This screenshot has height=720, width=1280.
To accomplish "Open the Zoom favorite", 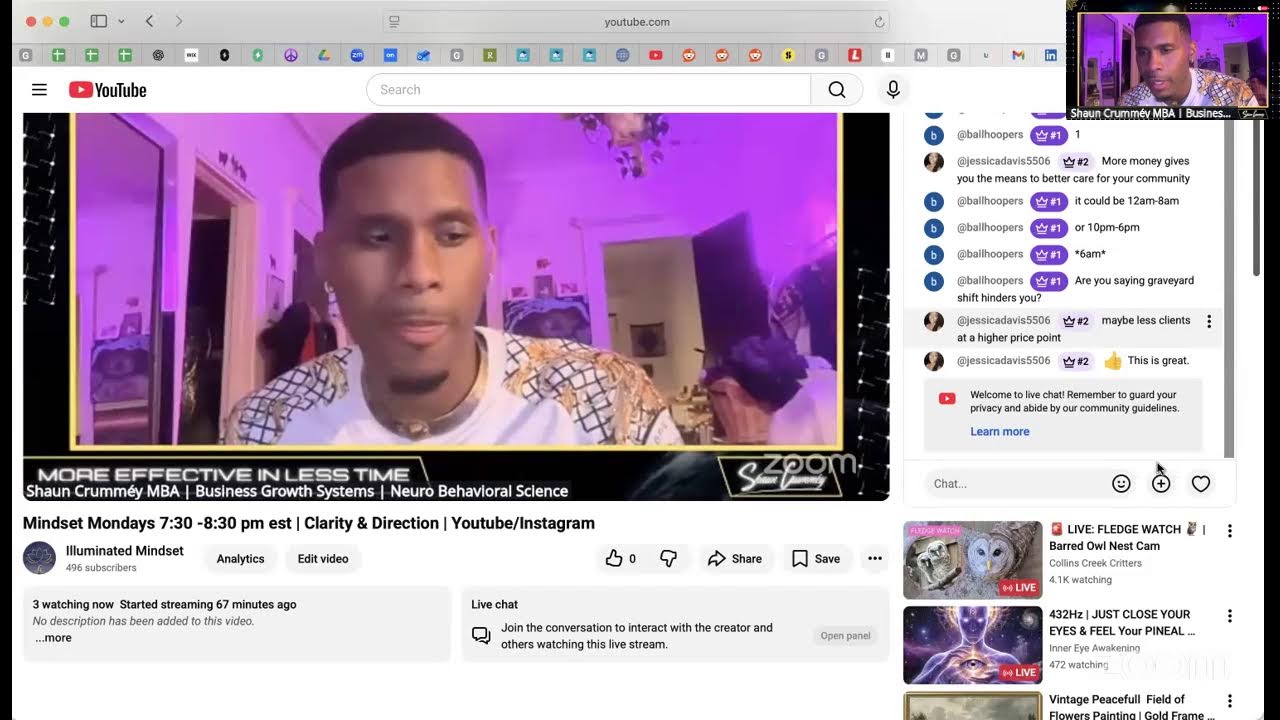I will pyautogui.click(x=357, y=55).
